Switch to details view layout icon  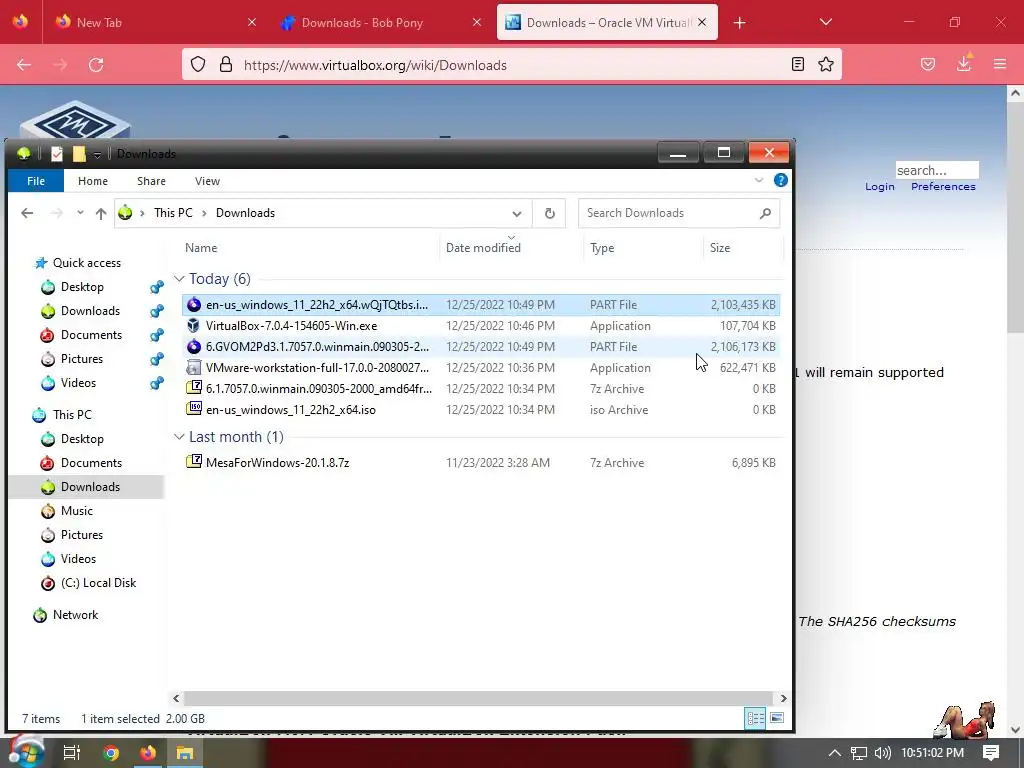(756, 718)
